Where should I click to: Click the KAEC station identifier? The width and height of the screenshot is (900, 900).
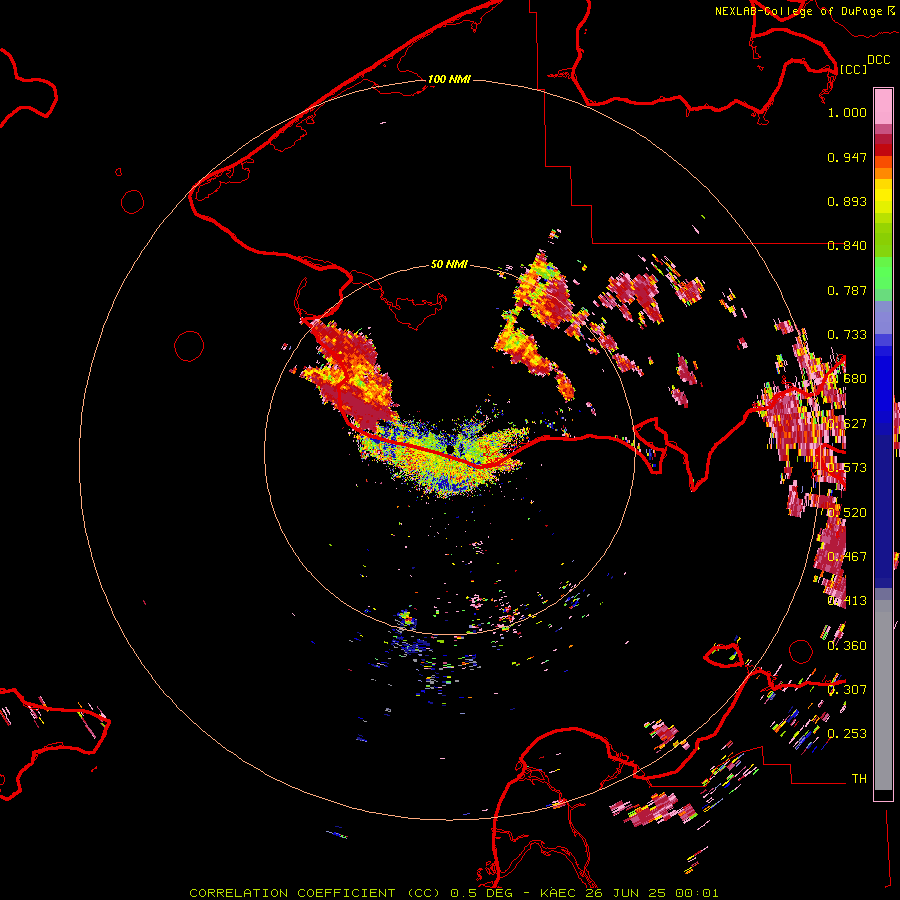point(559,893)
